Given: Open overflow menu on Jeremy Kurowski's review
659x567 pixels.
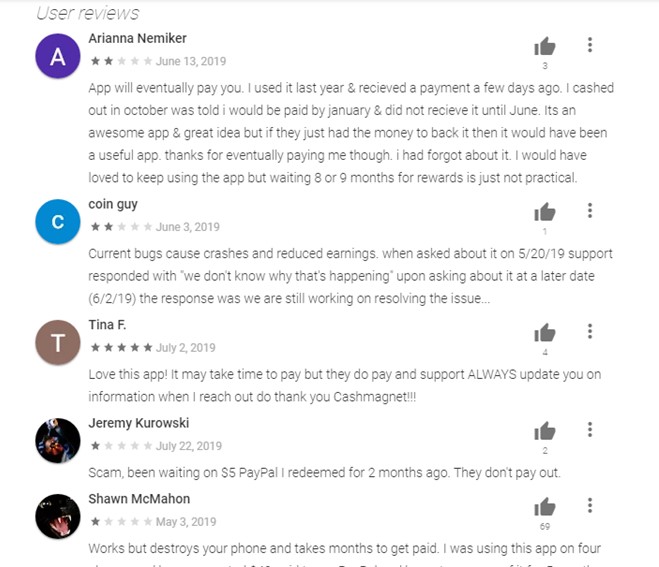Looking at the screenshot, I should point(590,430).
